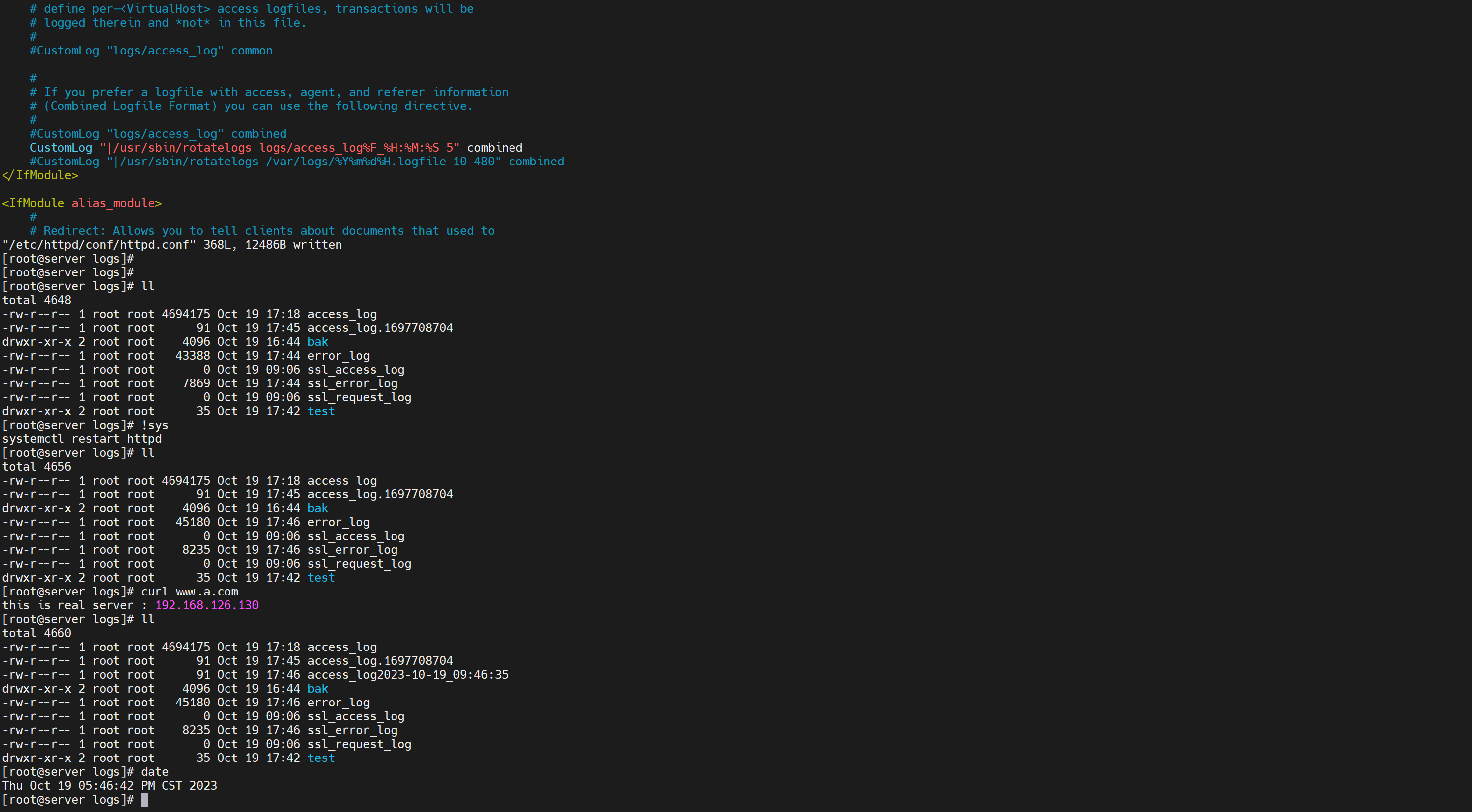This screenshot has width=1472, height=812.
Task: Click the 'systemctl restart httpd' line
Action: pyautogui.click(x=82, y=438)
